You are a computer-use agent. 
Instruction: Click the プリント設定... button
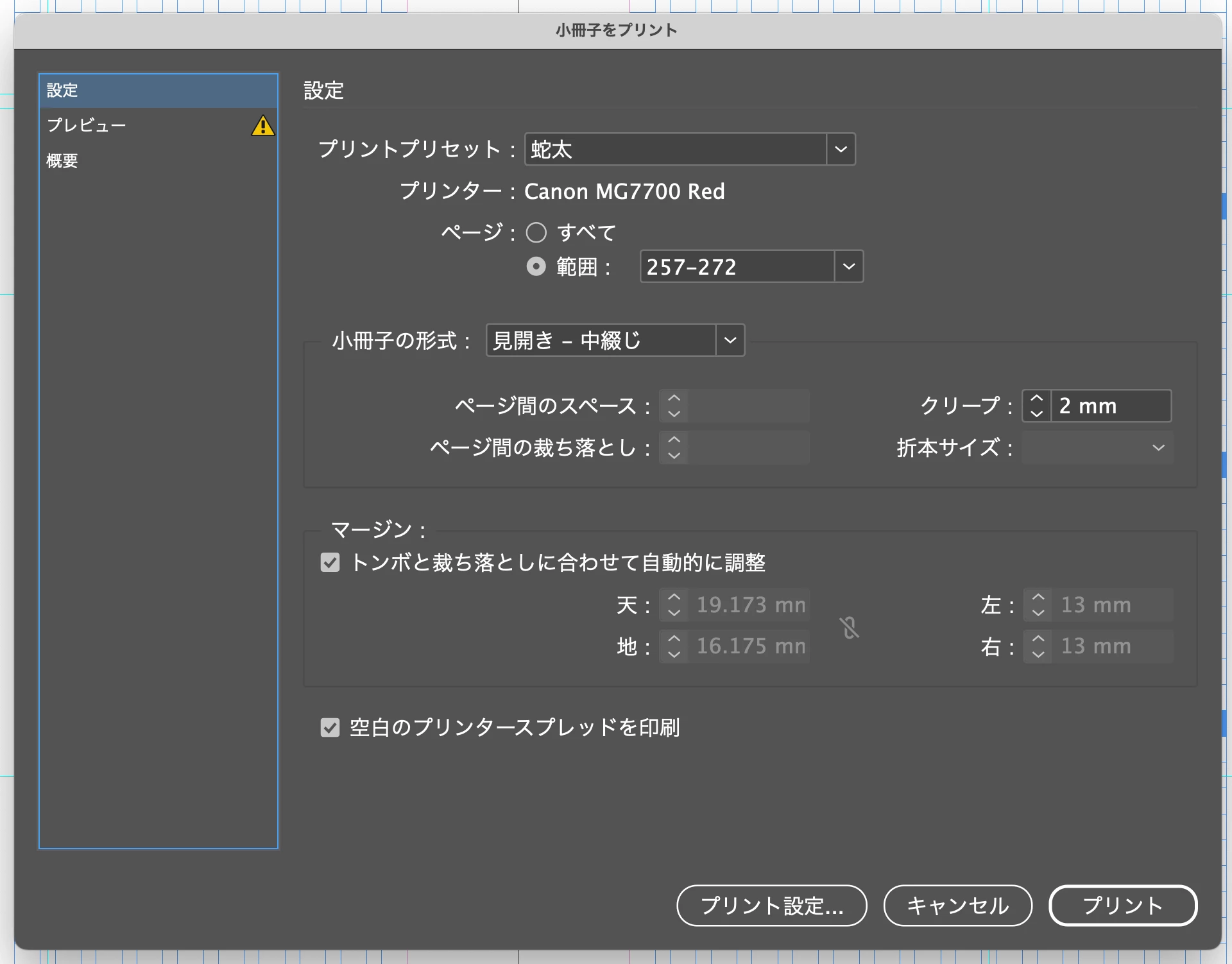(x=771, y=906)
